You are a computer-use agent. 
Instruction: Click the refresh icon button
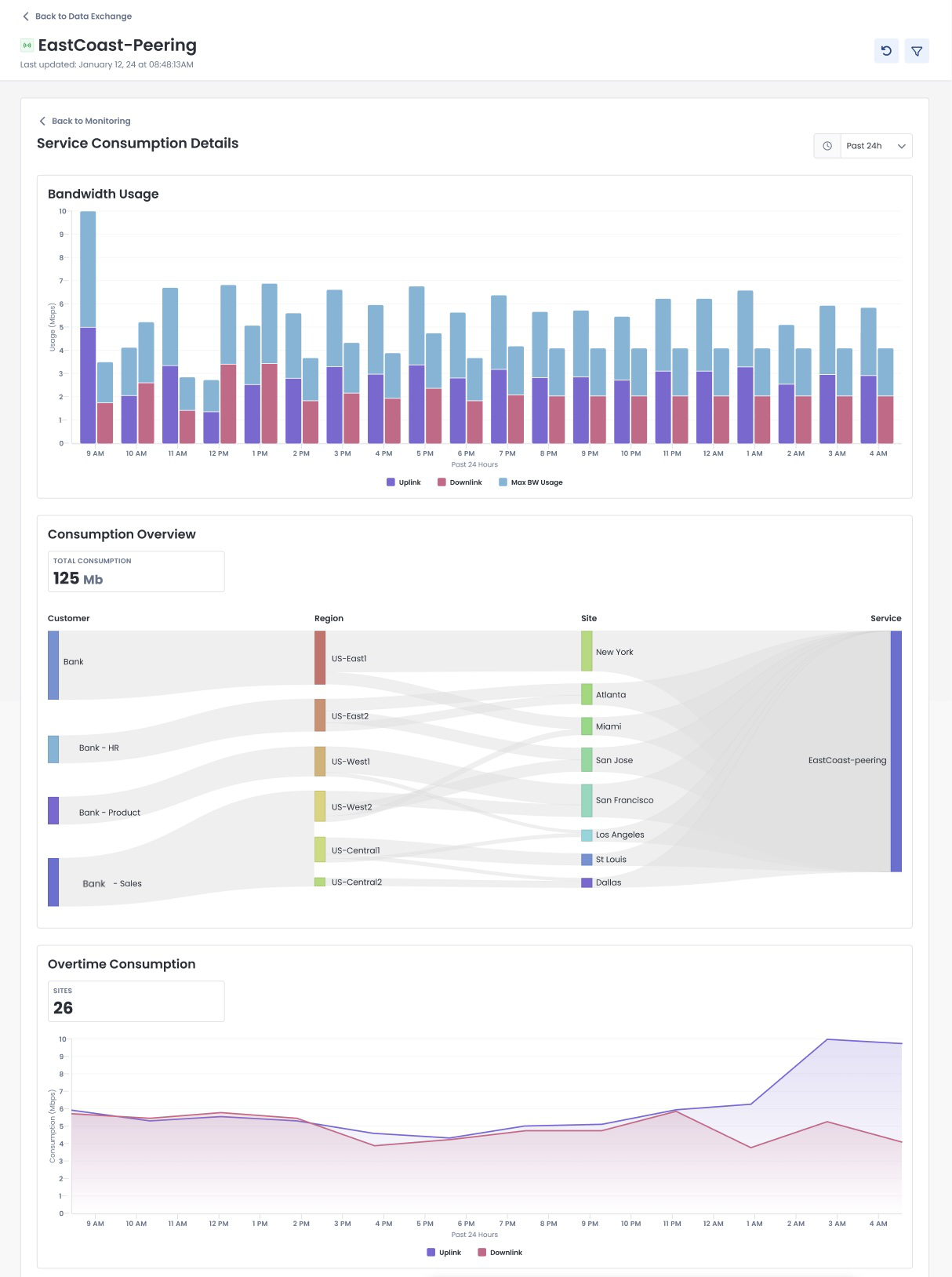(886, 51)
